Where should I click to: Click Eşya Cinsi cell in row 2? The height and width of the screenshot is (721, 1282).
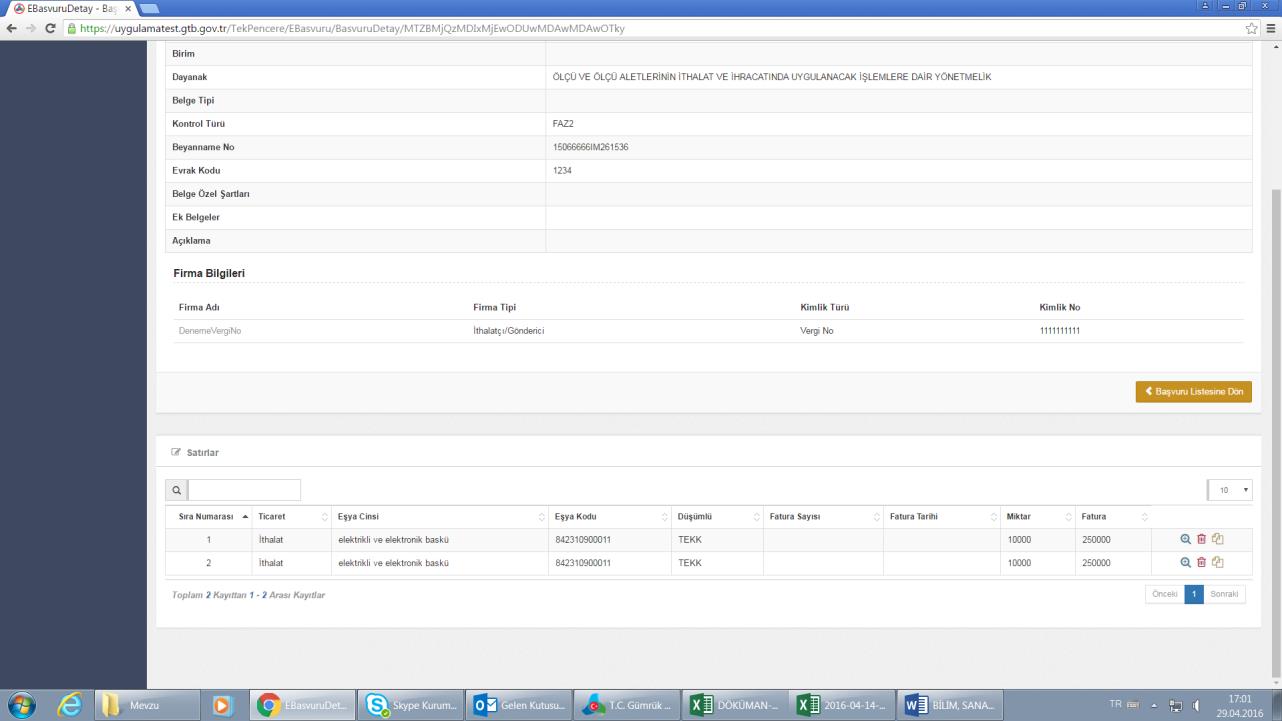[x=440, y=562]
